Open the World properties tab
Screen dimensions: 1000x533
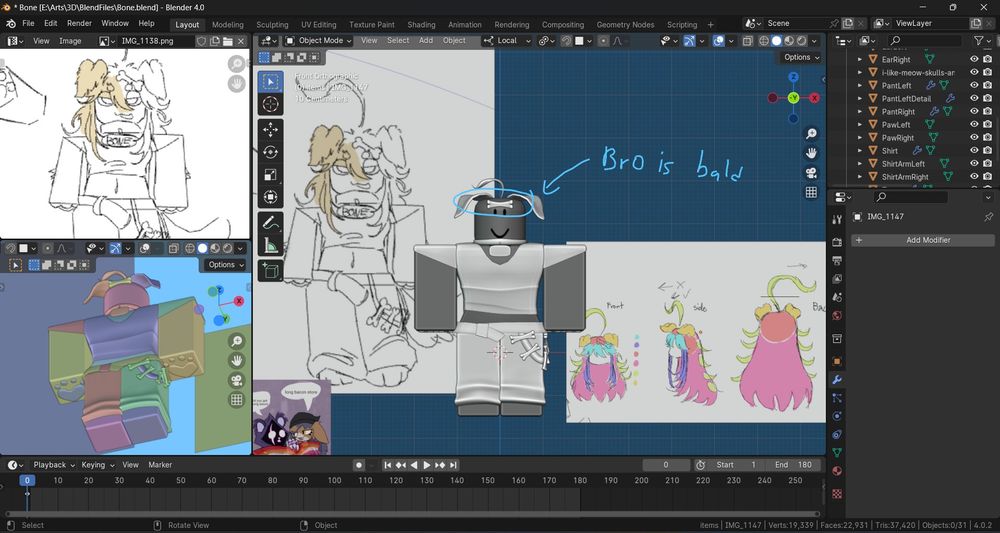coord(837,316)
